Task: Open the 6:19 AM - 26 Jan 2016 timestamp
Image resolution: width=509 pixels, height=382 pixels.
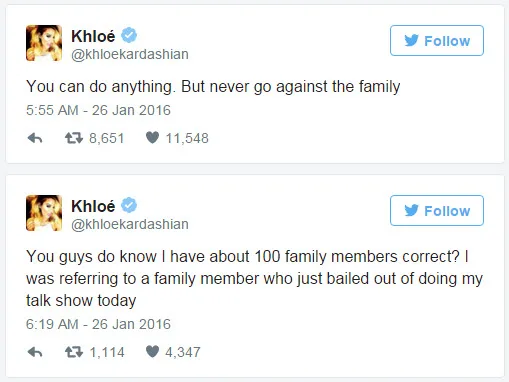Action: pos(98,324)
